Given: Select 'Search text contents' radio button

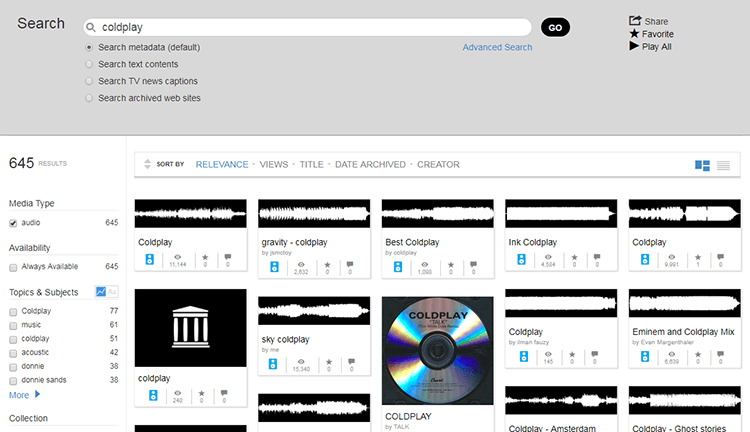Looking at the screenshot, I should pos(89,64).
